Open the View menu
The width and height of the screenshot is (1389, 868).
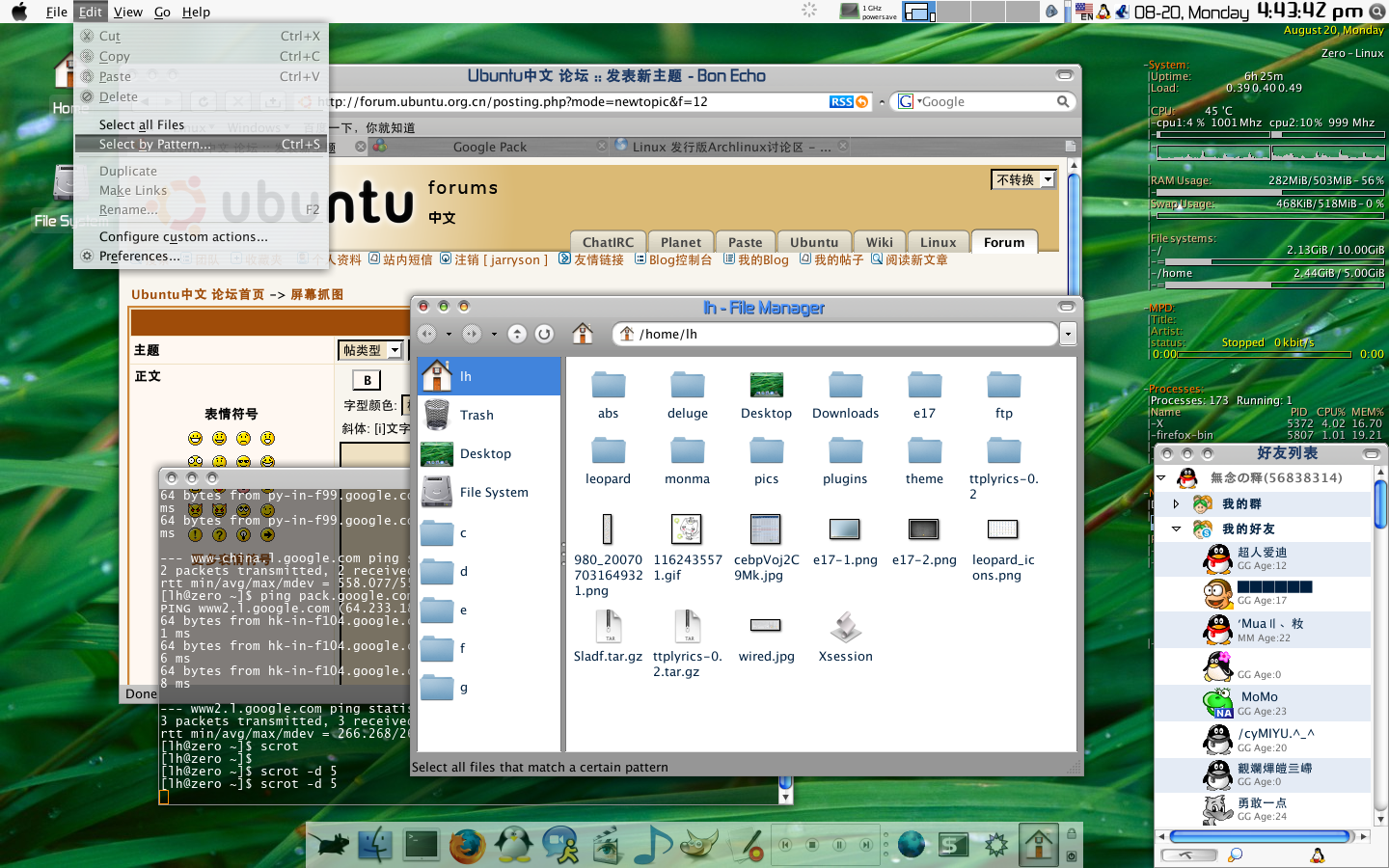pyautogui.click(x=127, y=12)
